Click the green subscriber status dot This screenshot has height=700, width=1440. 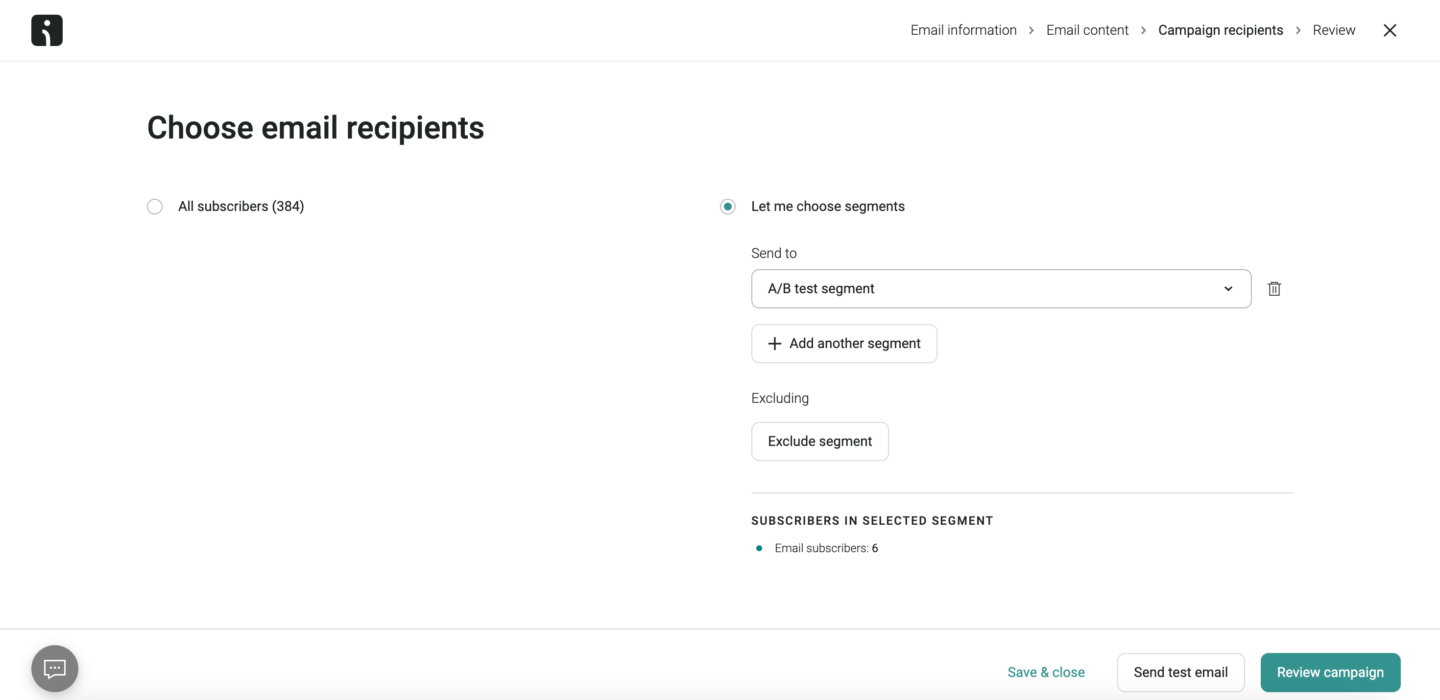[x=758, y=548]
